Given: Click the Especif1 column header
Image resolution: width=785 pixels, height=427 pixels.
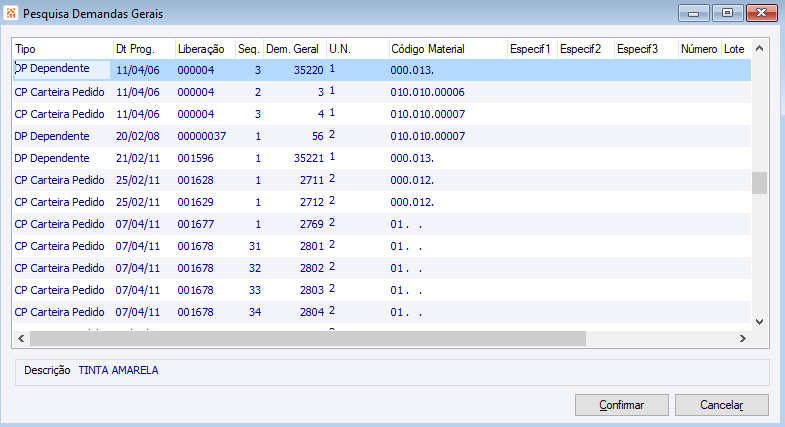Looking at the screenshot, I should (x=532, y=49).
